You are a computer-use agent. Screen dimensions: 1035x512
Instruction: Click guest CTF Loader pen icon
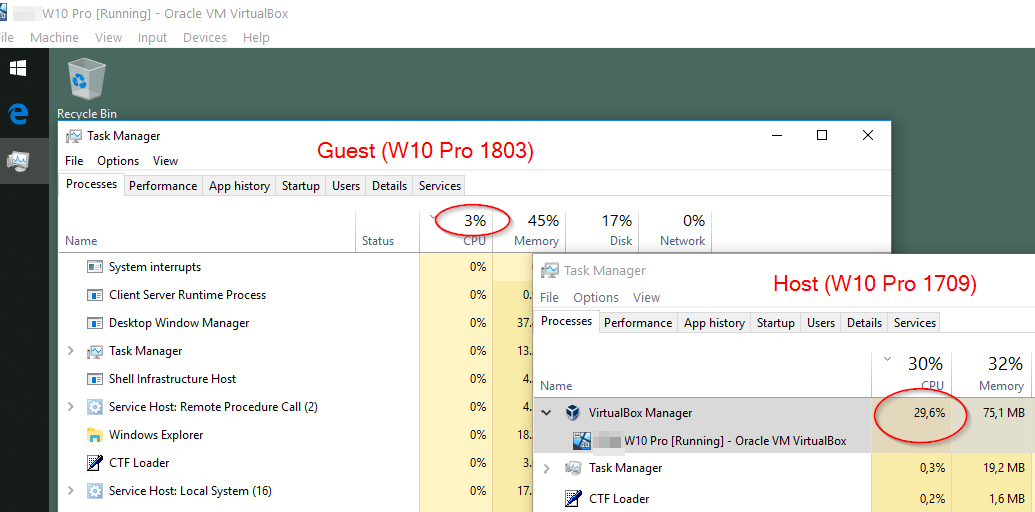pos(95,463)
